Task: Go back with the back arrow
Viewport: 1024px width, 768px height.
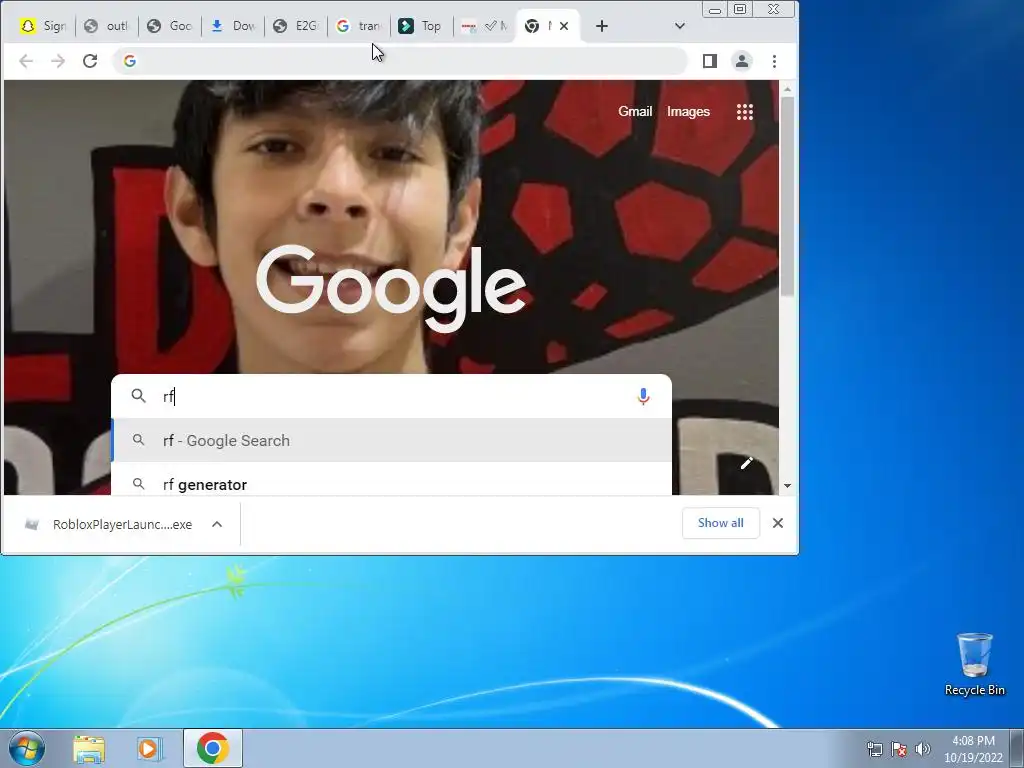Action: (26, 61)
